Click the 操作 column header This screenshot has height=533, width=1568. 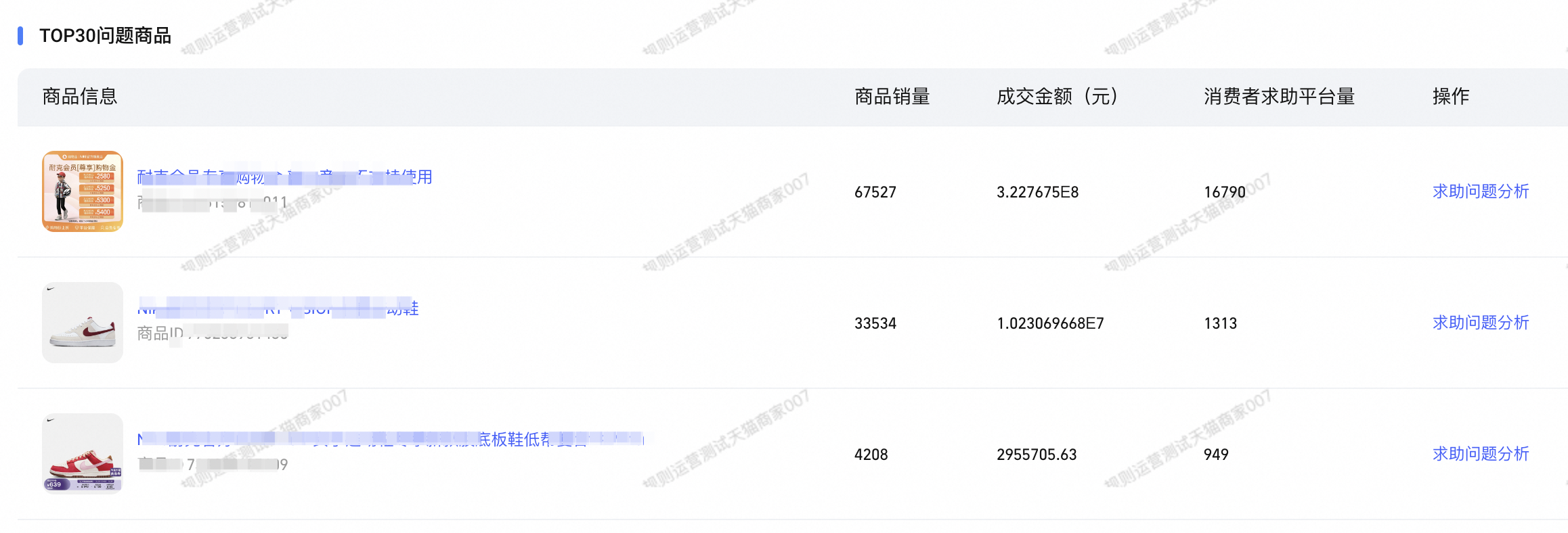click(1451, 97)
